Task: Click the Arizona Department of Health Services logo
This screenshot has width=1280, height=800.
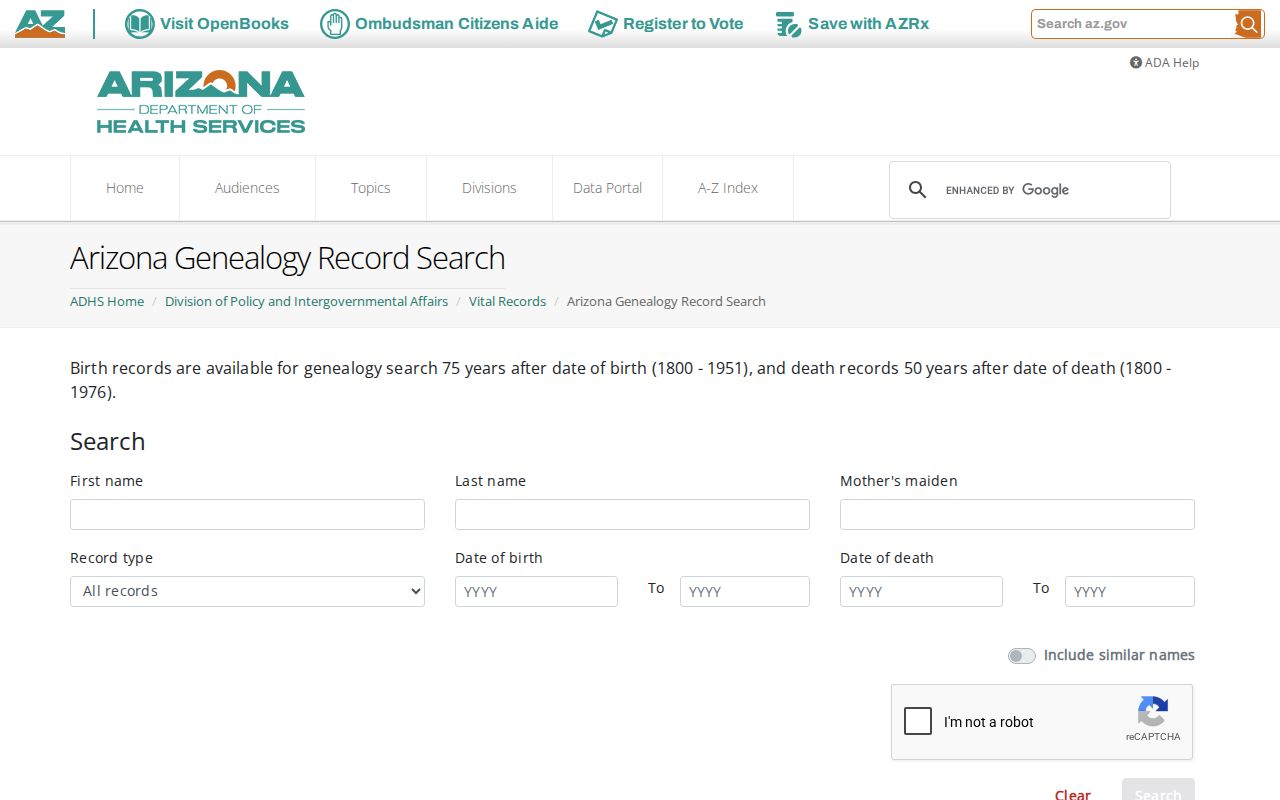Action: tap(201, 102)
